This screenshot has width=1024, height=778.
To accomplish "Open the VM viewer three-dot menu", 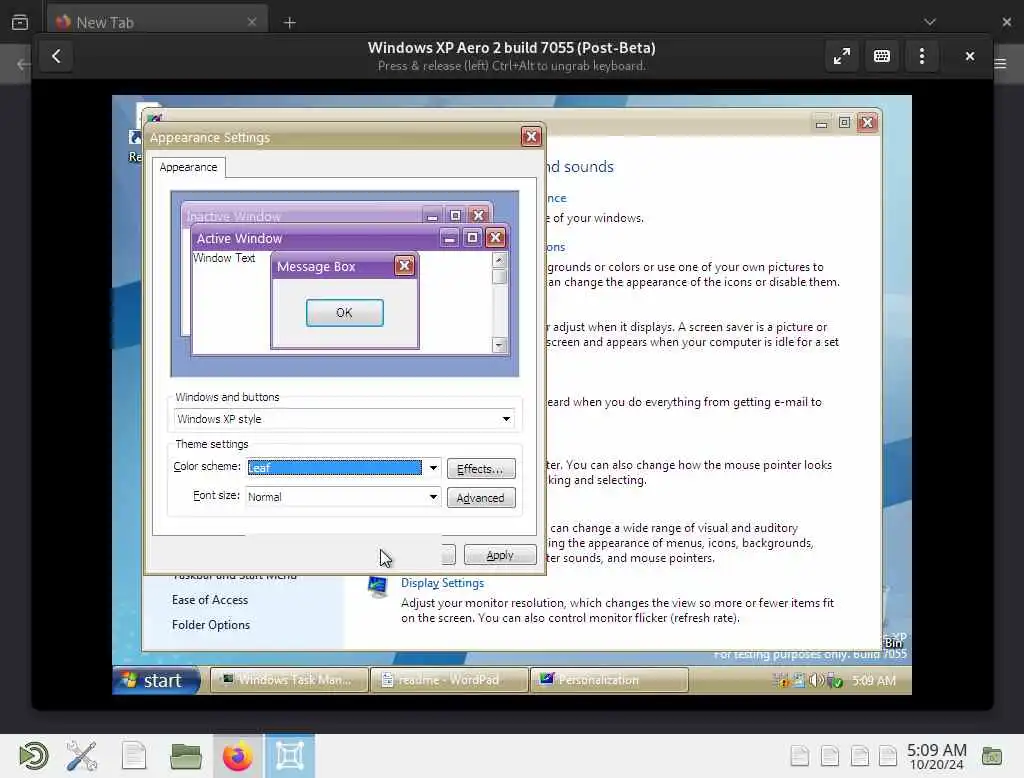I will 921,56.
